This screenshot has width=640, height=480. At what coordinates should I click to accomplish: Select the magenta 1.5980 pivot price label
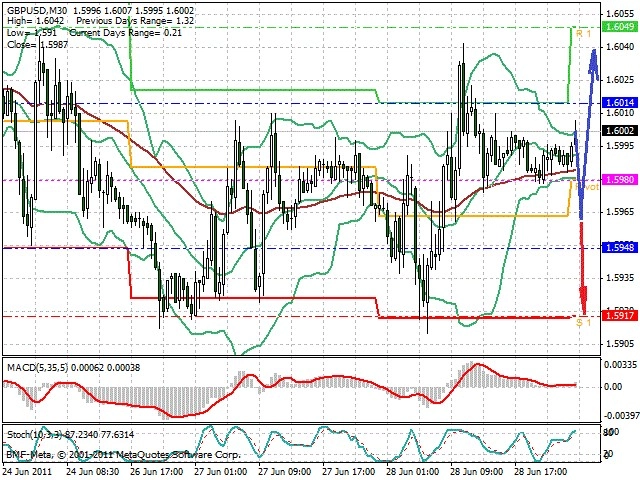click(x=620, y=180)
